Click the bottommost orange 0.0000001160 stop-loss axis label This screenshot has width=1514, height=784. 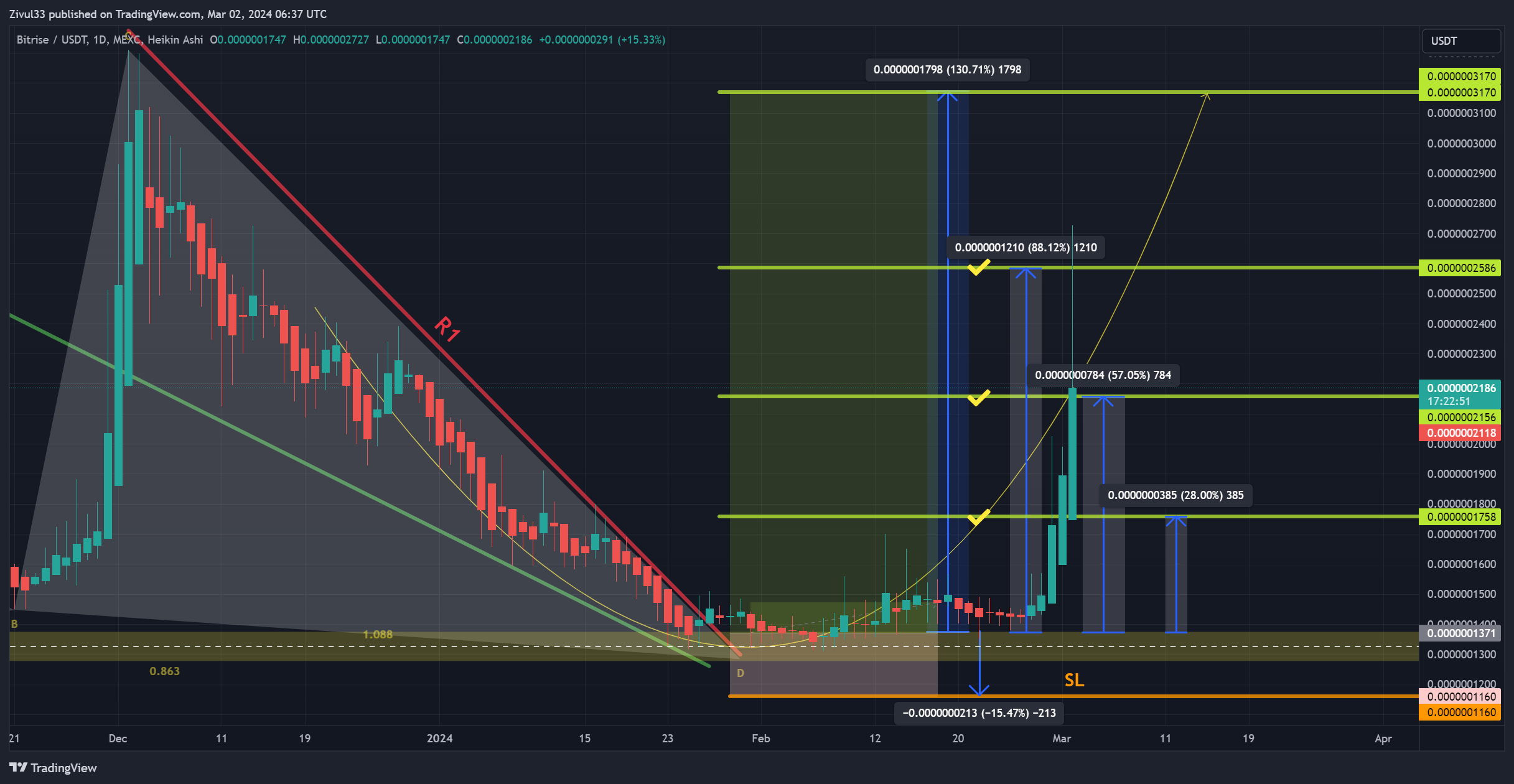coord(1460,712)
